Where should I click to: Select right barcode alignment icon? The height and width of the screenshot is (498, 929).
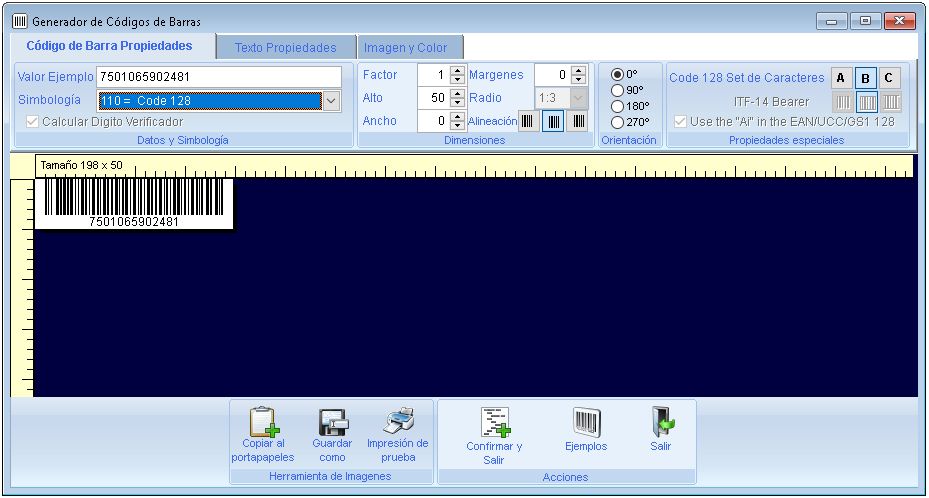578,121
